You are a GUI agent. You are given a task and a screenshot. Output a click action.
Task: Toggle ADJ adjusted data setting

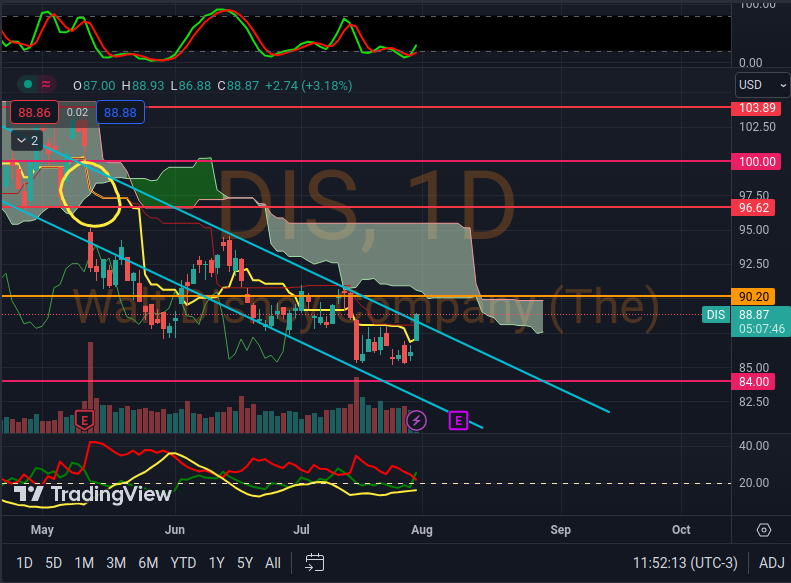pyautogui.click(x=771, y=562)
